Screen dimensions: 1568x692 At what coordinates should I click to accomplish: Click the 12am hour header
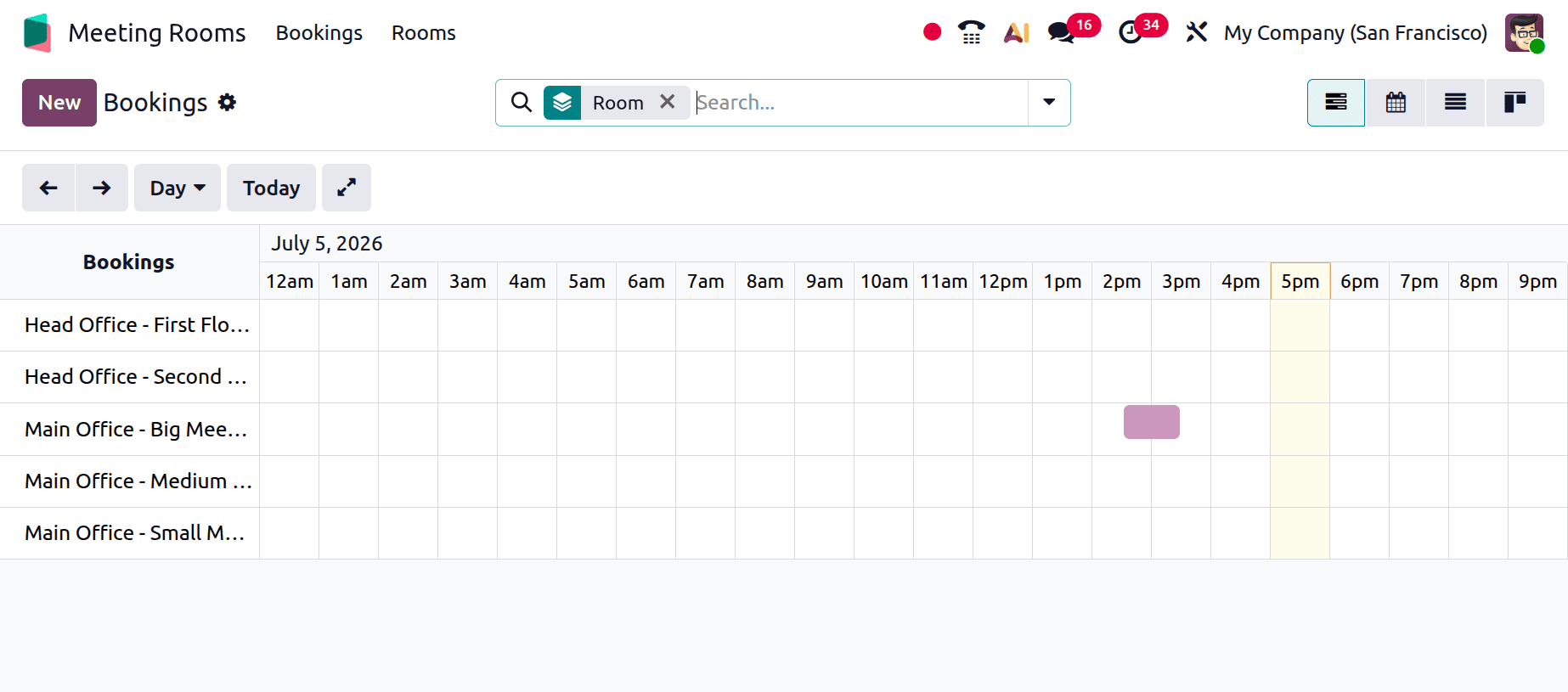290,281
